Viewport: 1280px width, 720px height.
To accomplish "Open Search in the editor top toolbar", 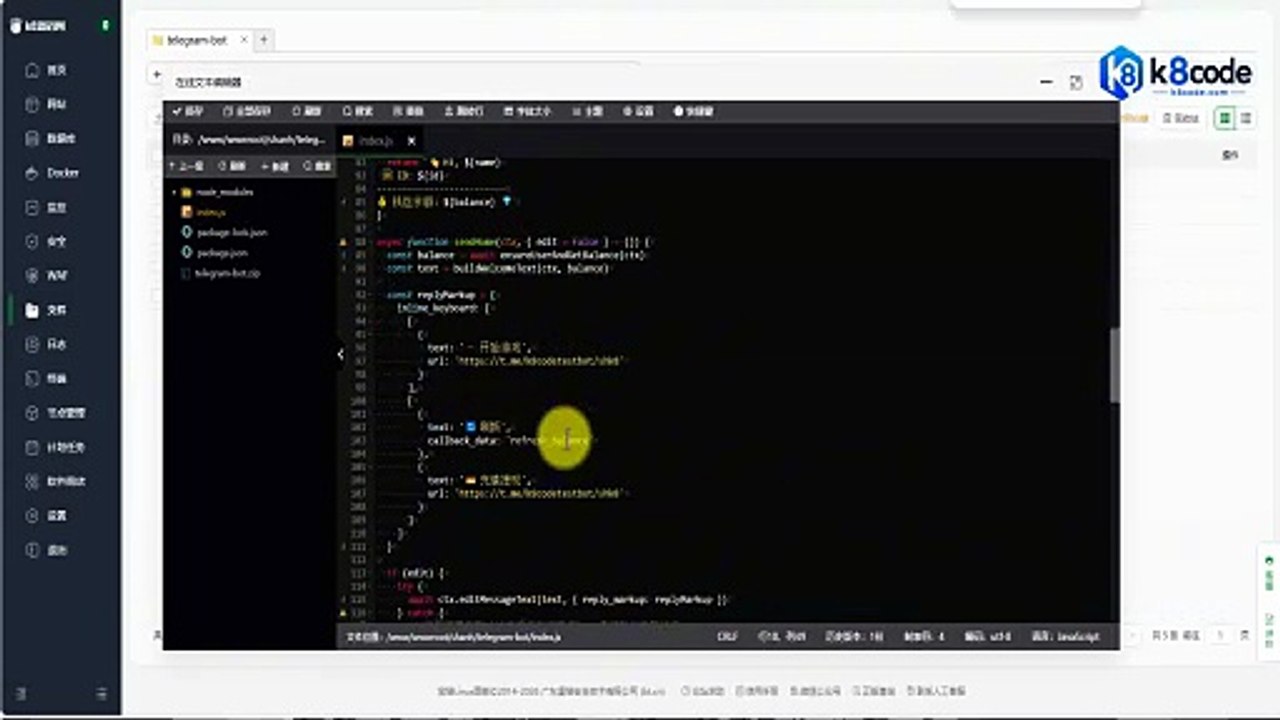I will [x=357, y=111].
